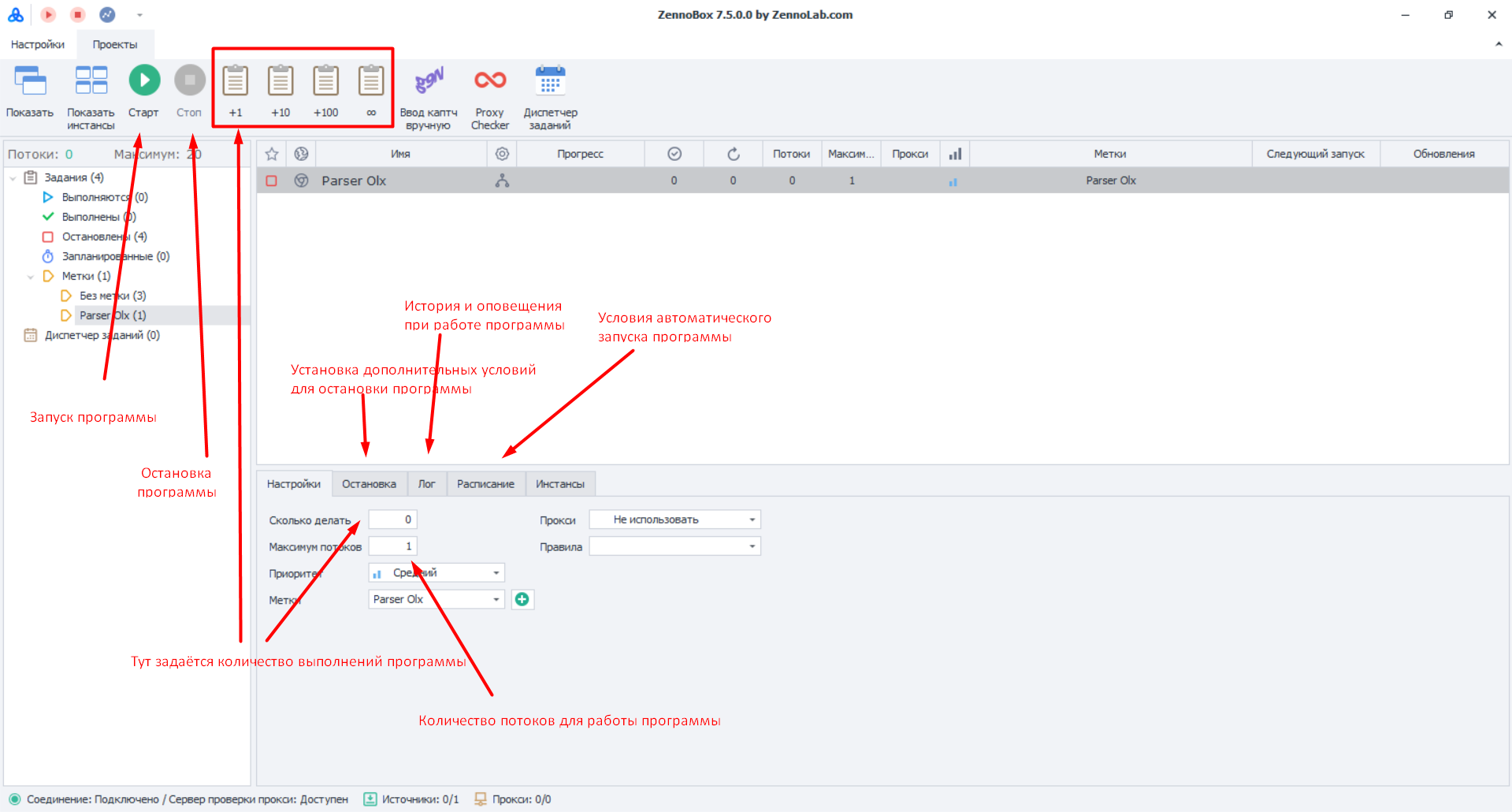Collapse the Метки tree node

click(30, 277)
